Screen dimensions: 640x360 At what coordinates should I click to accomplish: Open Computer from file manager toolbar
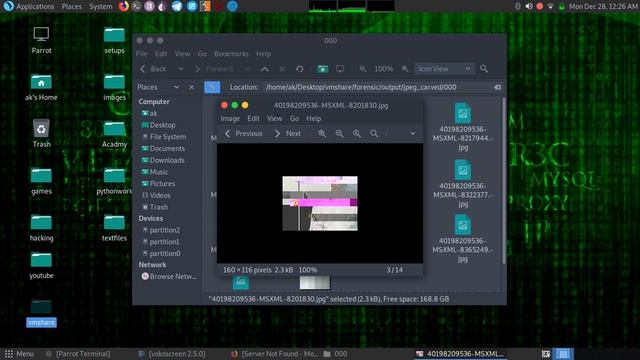pos(340,69)
